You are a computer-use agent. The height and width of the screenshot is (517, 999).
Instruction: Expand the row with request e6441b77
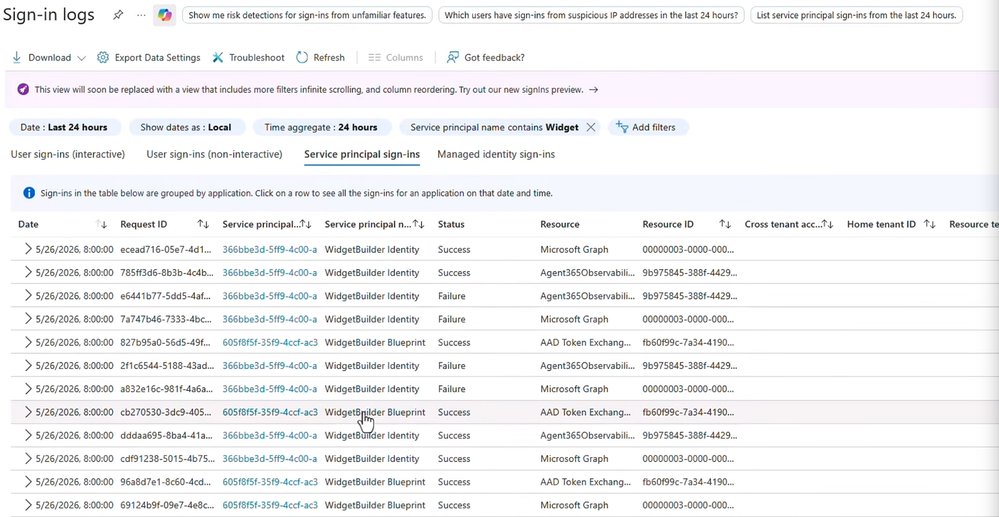pos(28,296)
